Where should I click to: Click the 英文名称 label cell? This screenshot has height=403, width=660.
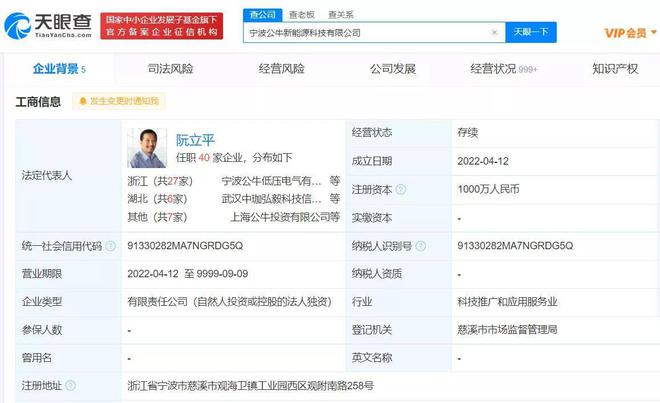click(398, 358)
